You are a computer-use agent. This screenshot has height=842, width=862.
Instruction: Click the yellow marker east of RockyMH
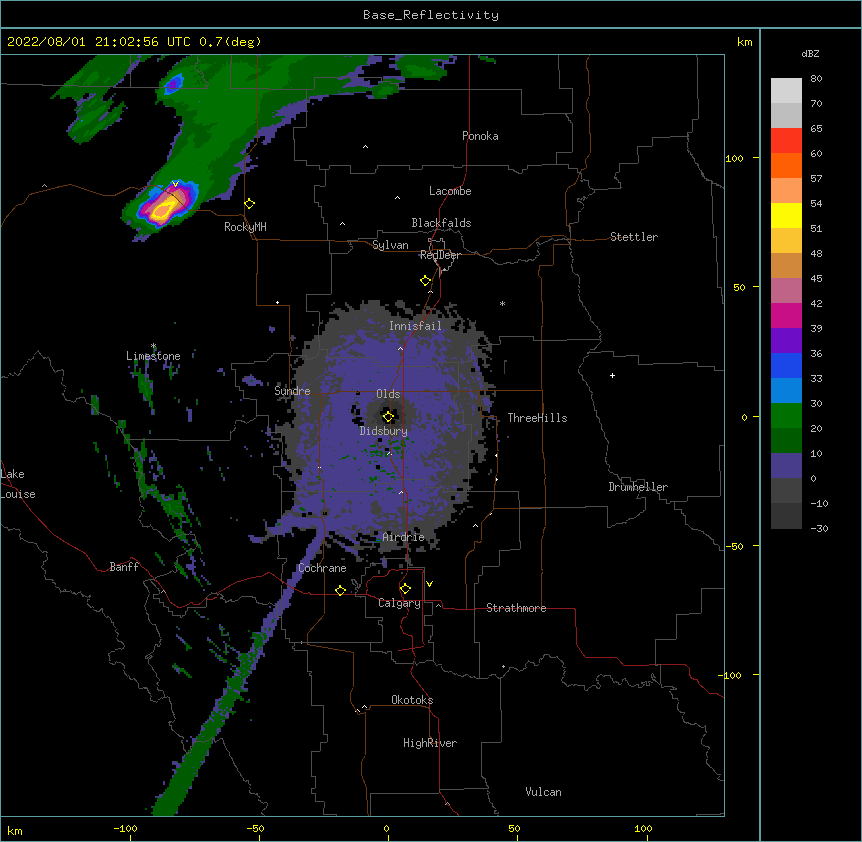250,204
